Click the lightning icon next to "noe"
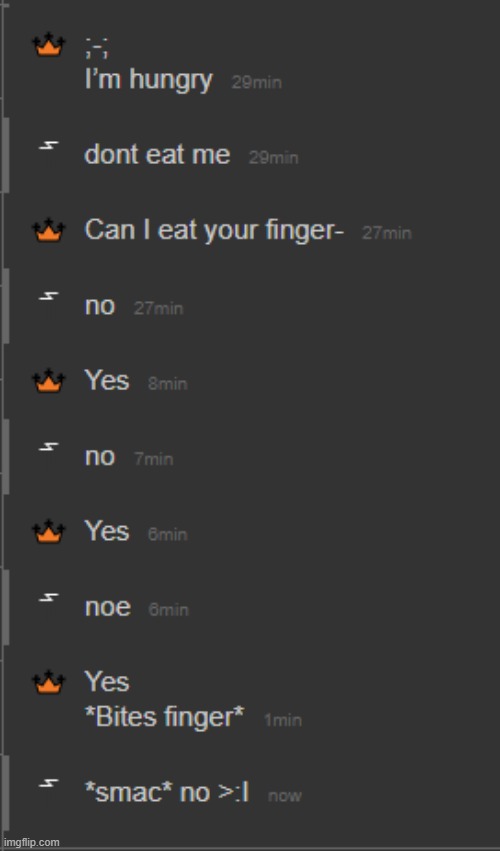 49,598
